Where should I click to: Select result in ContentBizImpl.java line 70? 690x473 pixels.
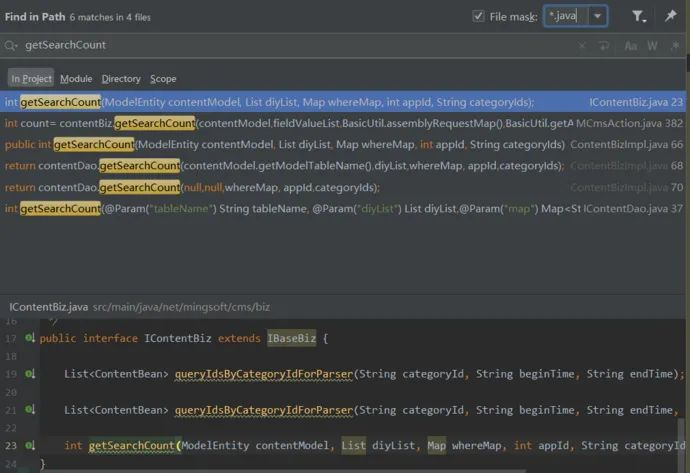click(343, 187)
